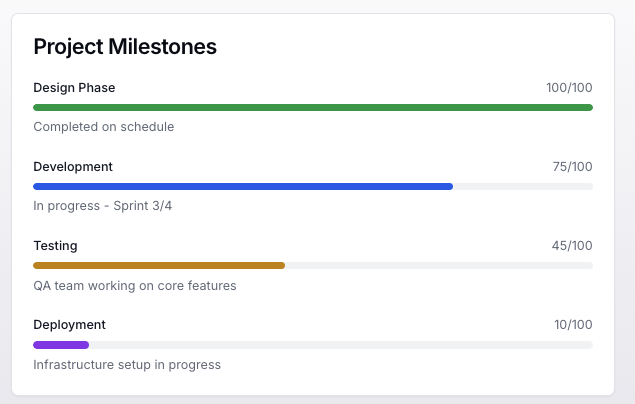
Task: Select the Deployment milestone label
Action: point(69,325)
